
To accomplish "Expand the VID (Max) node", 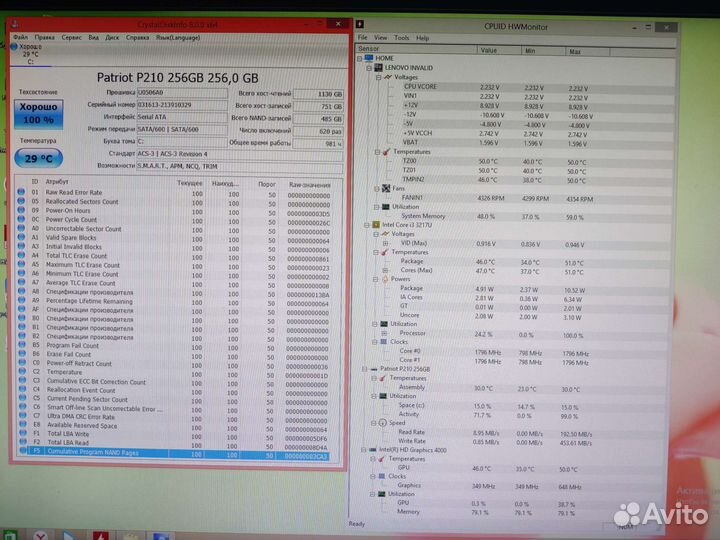I will click(386, 243).
